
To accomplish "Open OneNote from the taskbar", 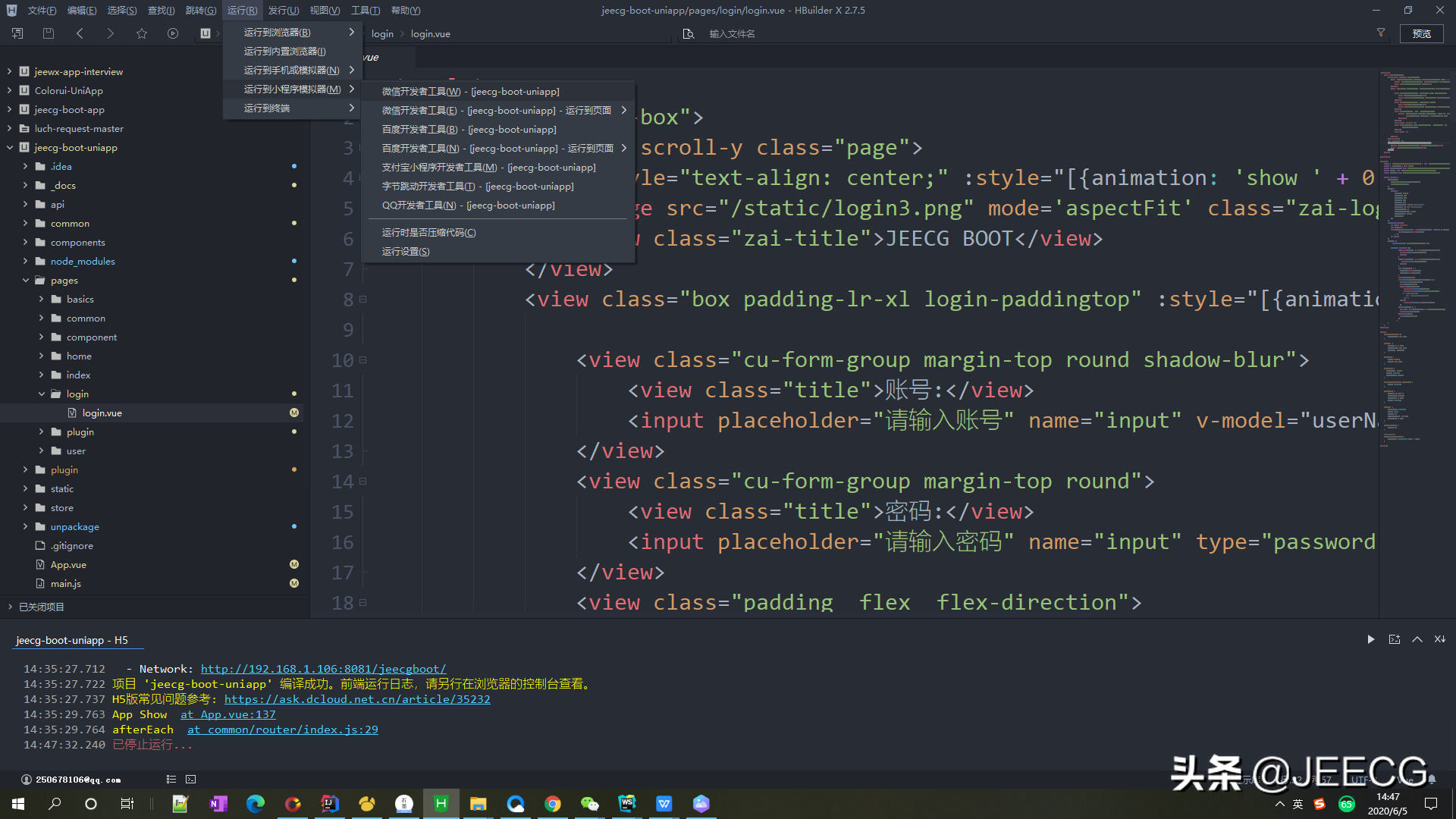I will pyautogui.click(x=218, y=804).
